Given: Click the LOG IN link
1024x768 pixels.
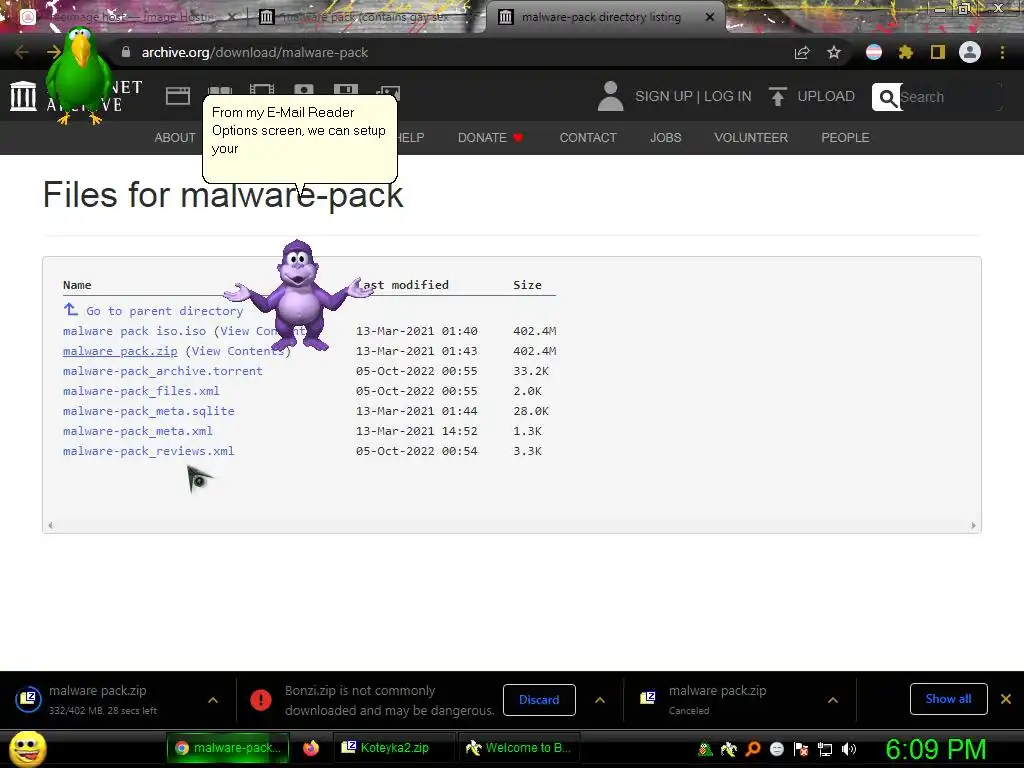Looking at the screenshot, I should (x=728, y=96).
